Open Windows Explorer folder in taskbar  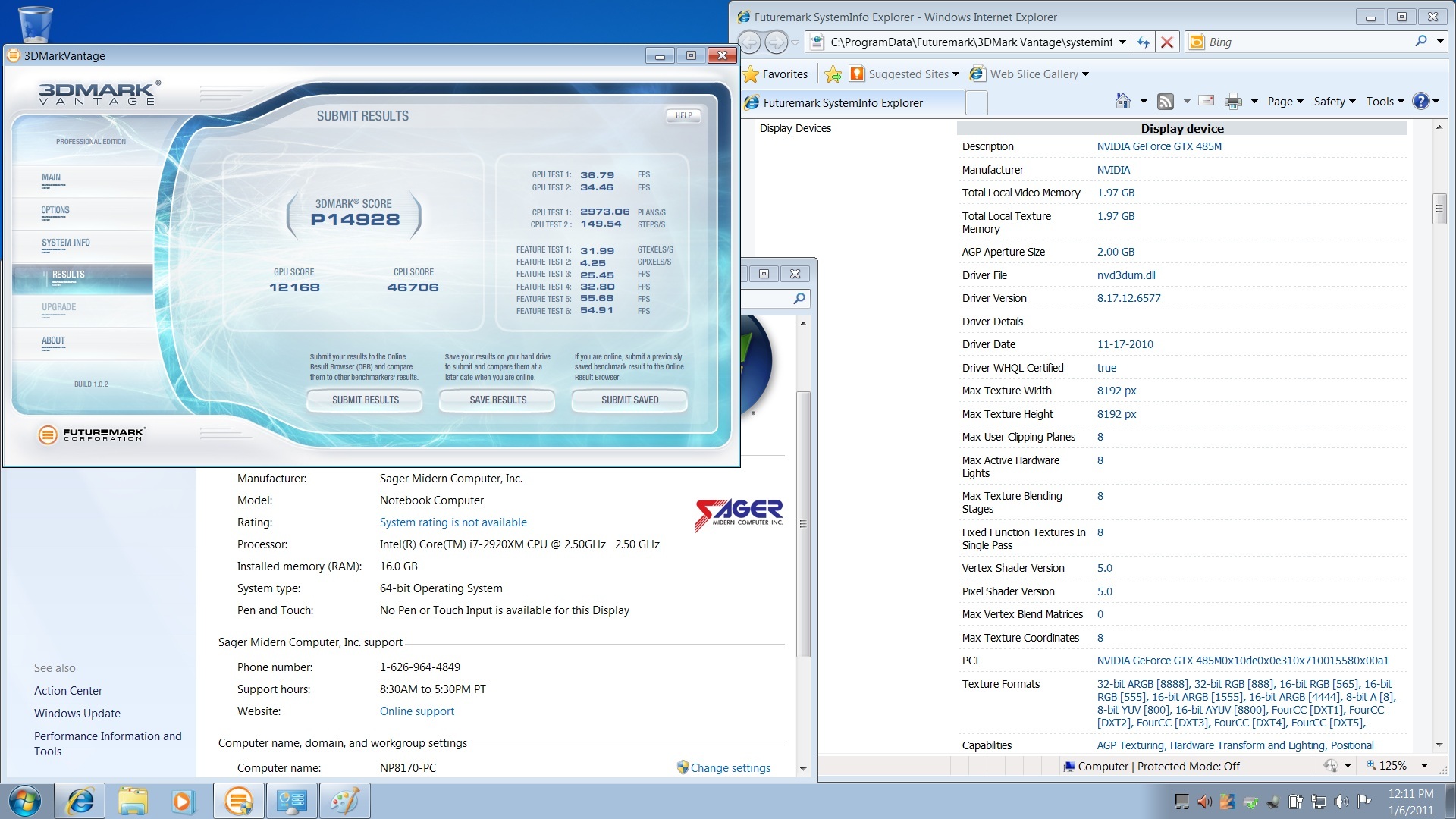click(132, 801)
